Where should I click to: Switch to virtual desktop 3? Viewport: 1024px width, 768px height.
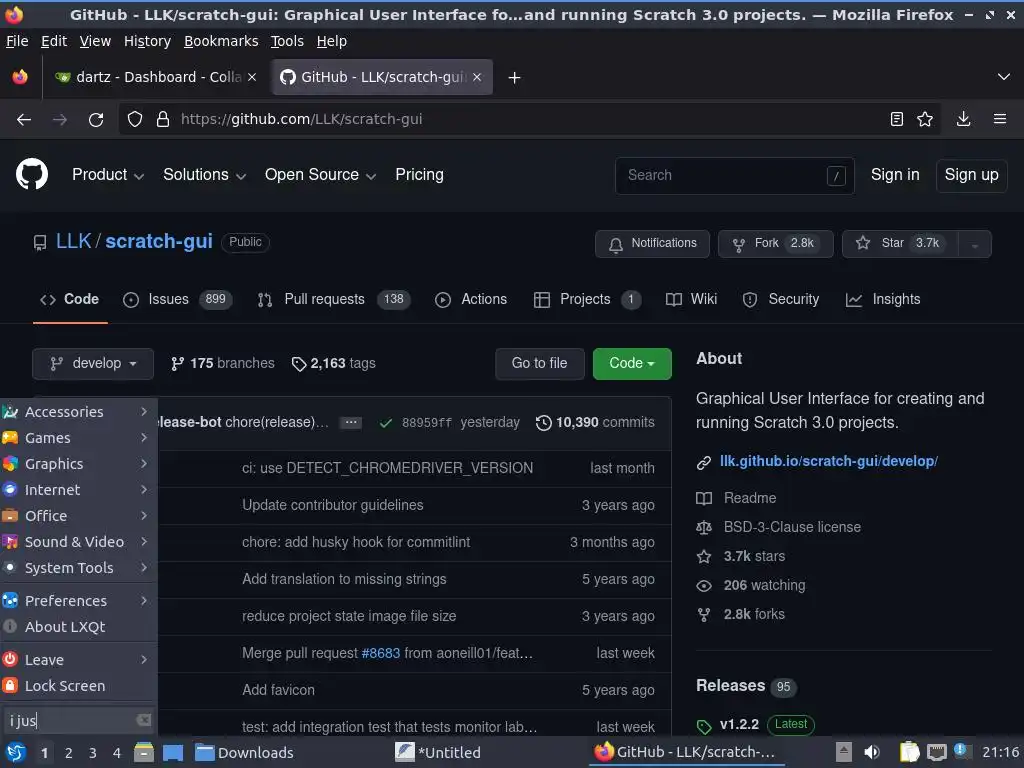pyautogui.click(x=93, y=753)
